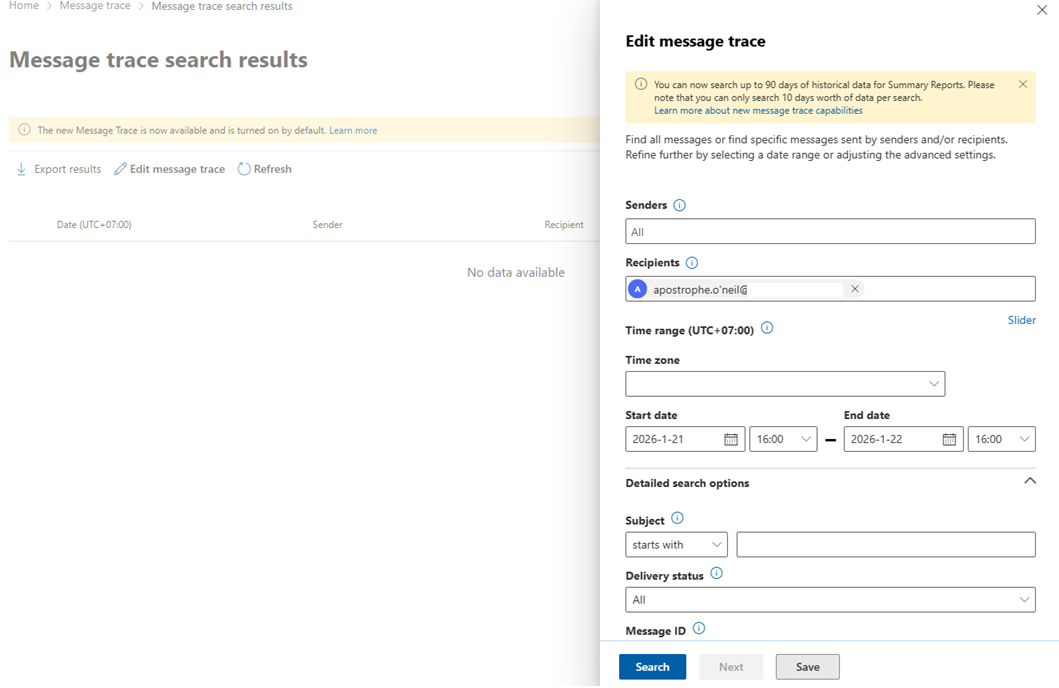Click the recipient avatar A icon
Viewport: 1059px width, 688px height.
[x=637, y=289]
